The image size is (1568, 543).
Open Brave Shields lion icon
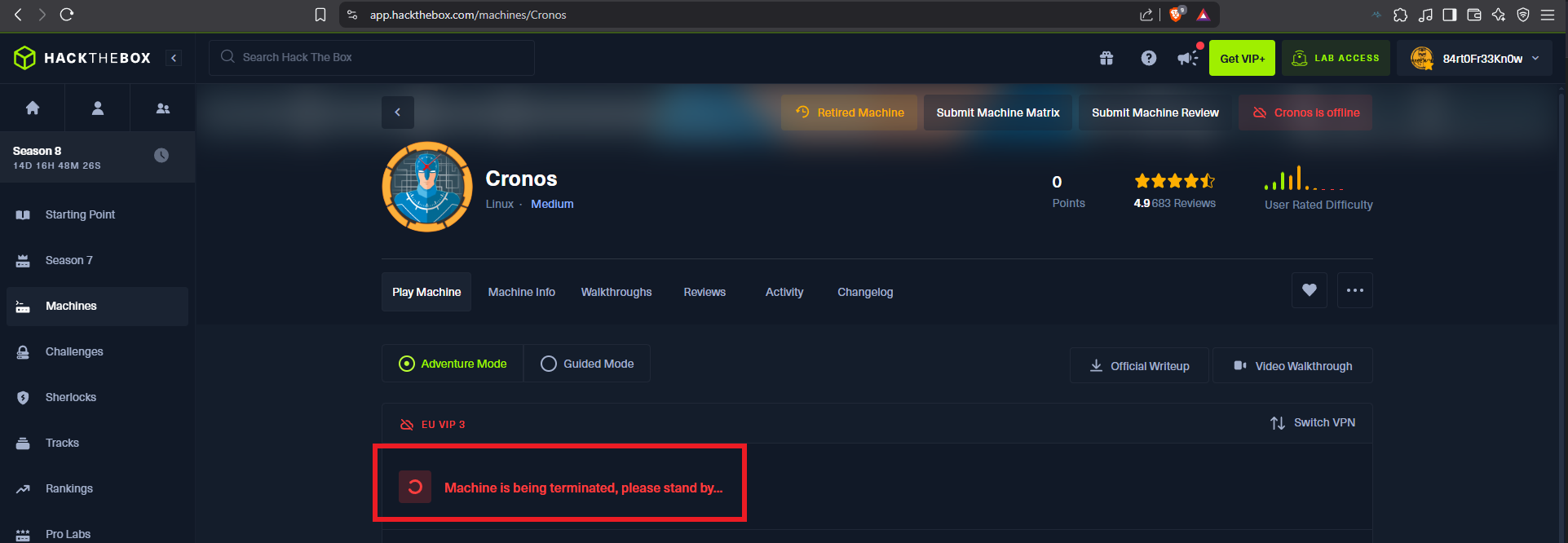pyautogui.click(x=1176, y=15)
